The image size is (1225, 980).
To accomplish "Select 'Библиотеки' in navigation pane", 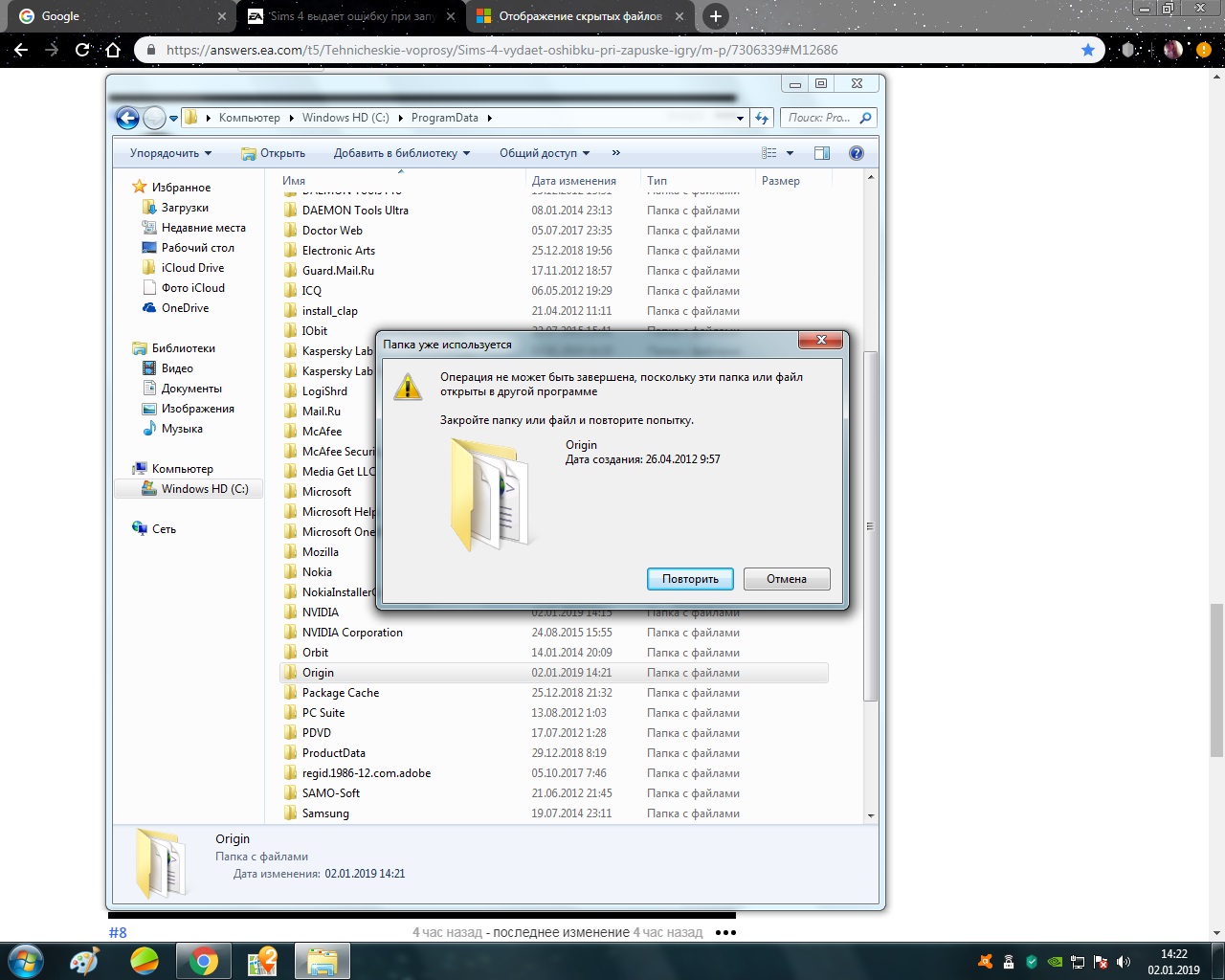I will click(183, 348).
